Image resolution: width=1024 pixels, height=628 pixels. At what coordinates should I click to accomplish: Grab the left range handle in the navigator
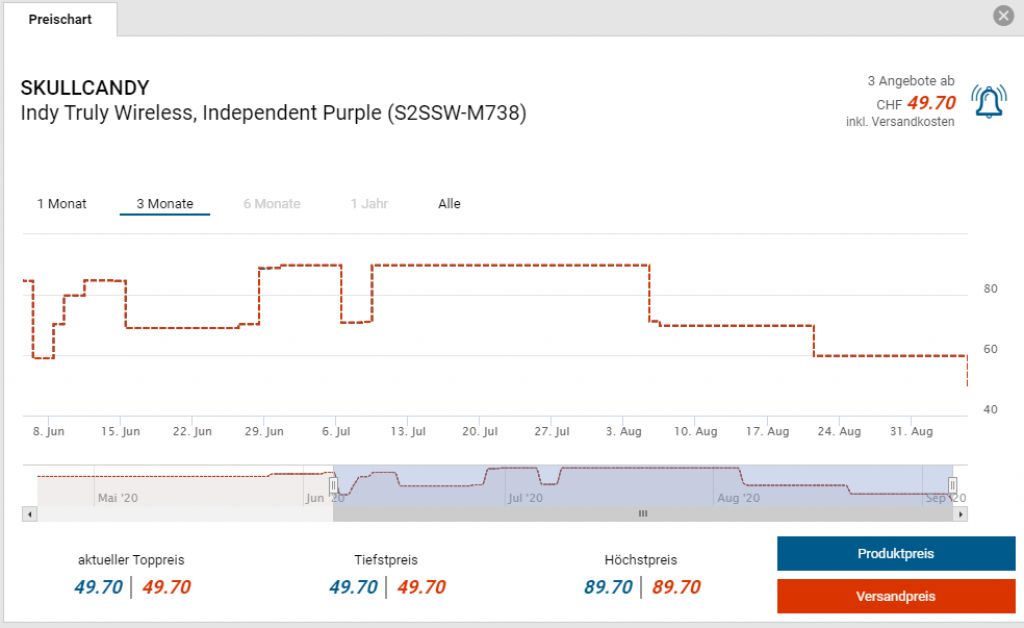[334, 485]
